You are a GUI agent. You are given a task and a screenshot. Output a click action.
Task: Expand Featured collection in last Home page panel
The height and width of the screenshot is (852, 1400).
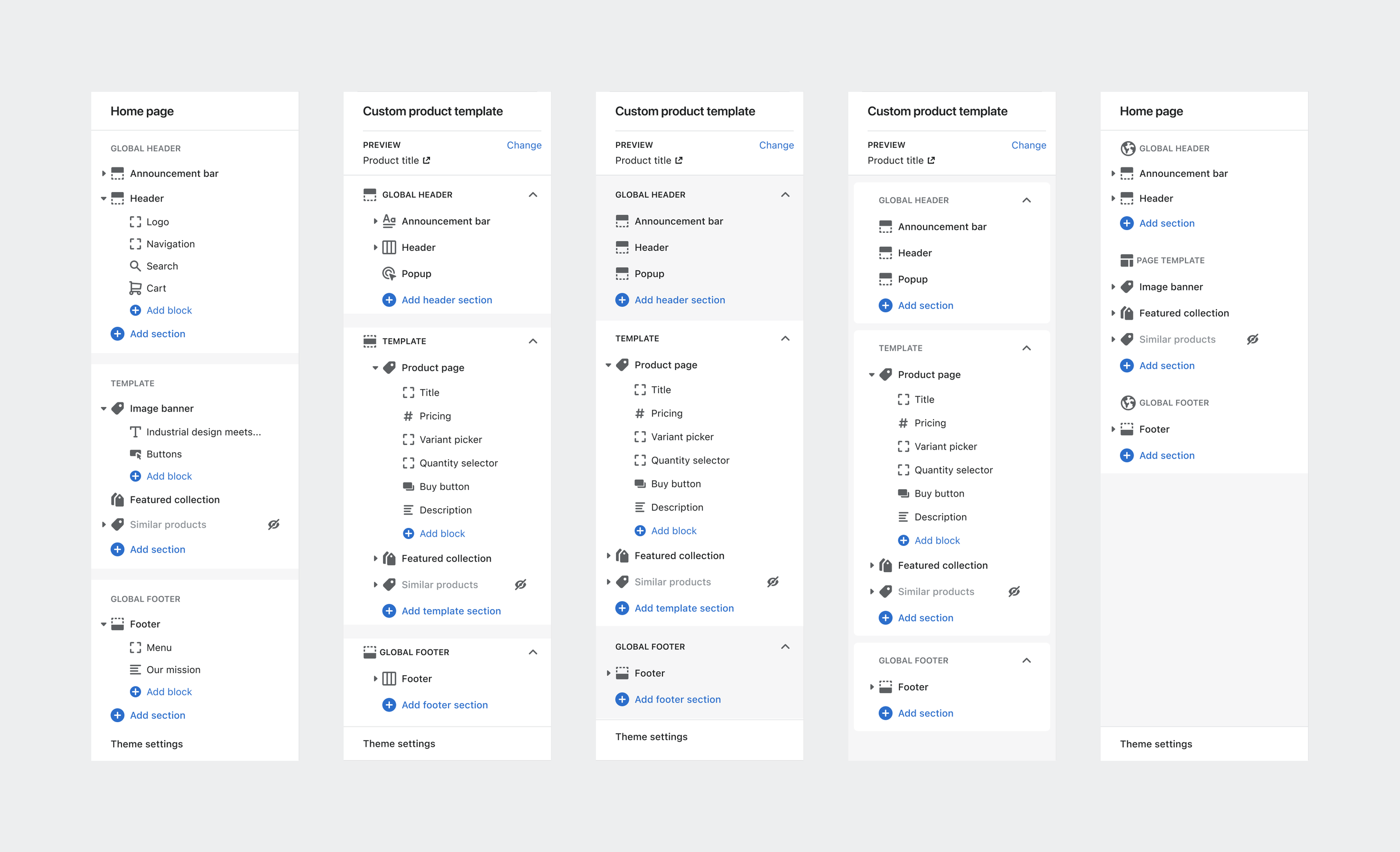point(1113,313)
